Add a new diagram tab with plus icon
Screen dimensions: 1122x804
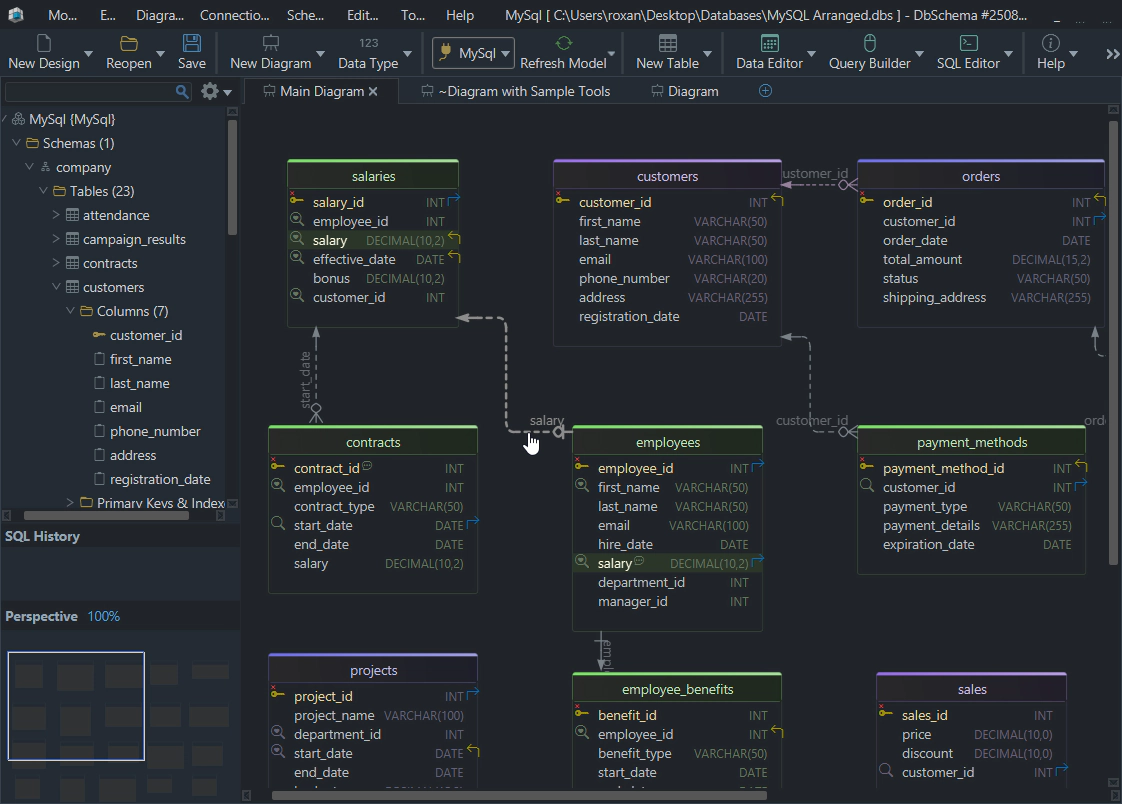pos(765,91)
